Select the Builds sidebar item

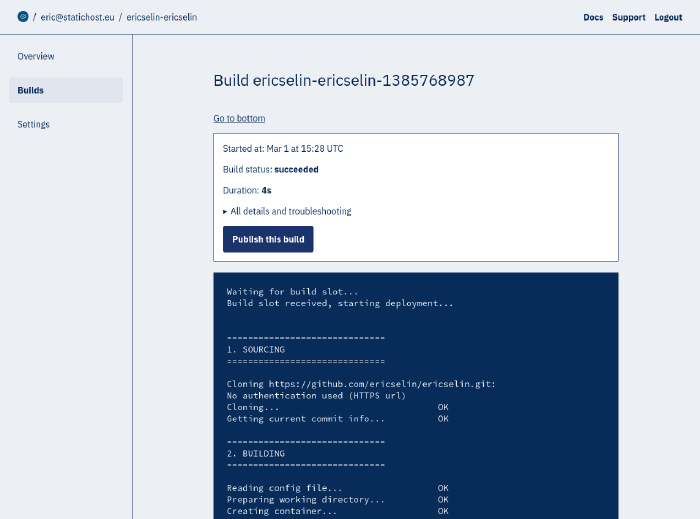click(31, 90)
